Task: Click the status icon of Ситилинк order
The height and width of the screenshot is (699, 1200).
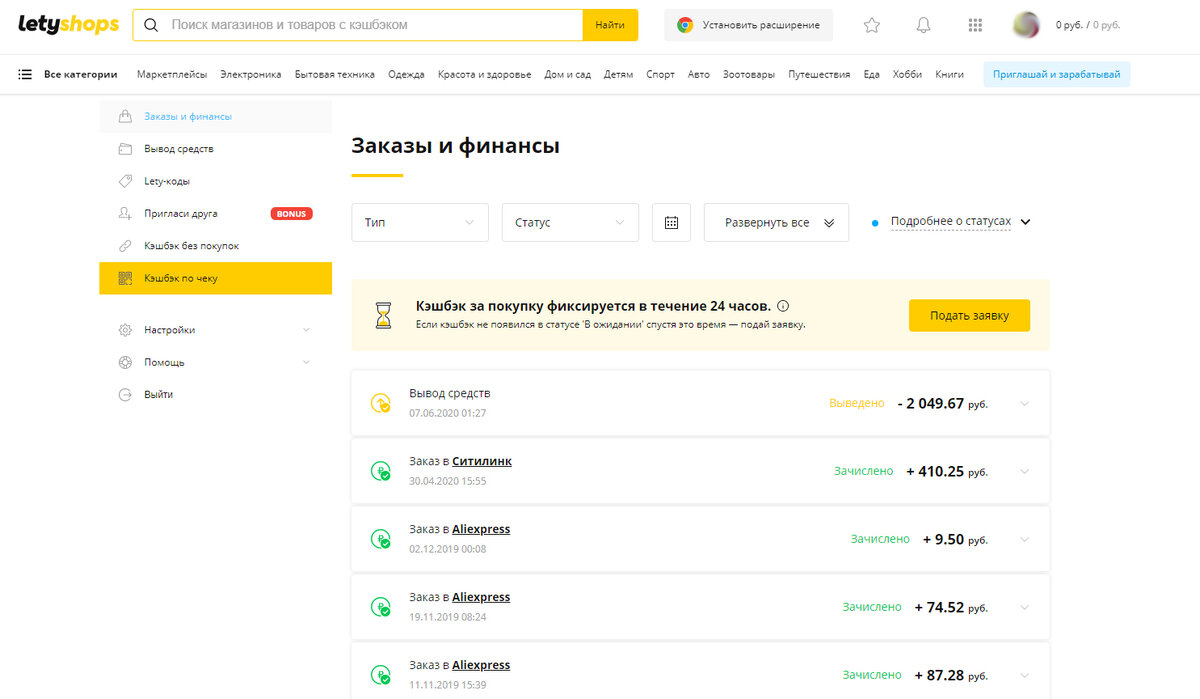Action: coord(381,471)
